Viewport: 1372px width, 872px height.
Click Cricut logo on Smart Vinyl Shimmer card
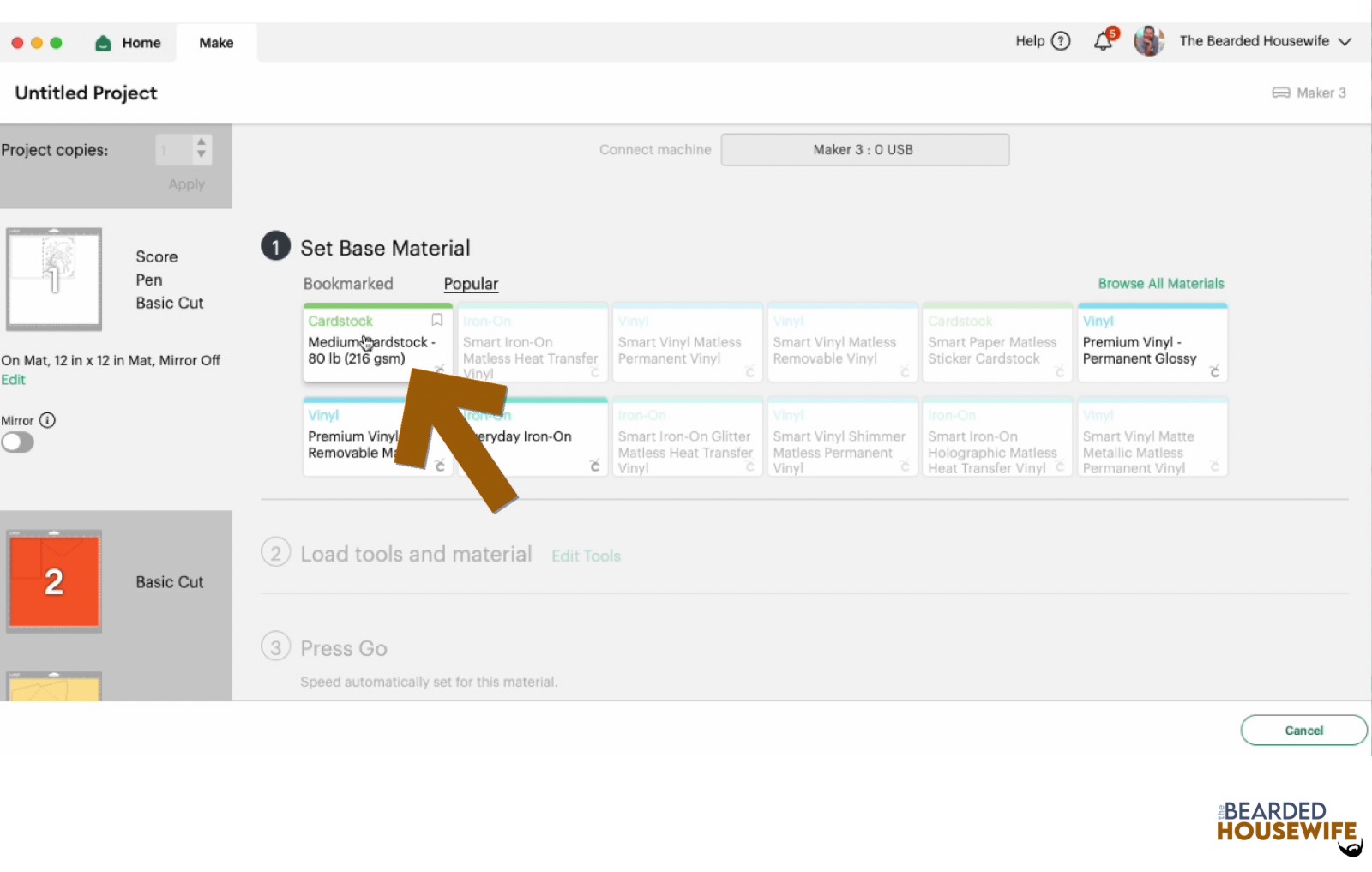905,466
